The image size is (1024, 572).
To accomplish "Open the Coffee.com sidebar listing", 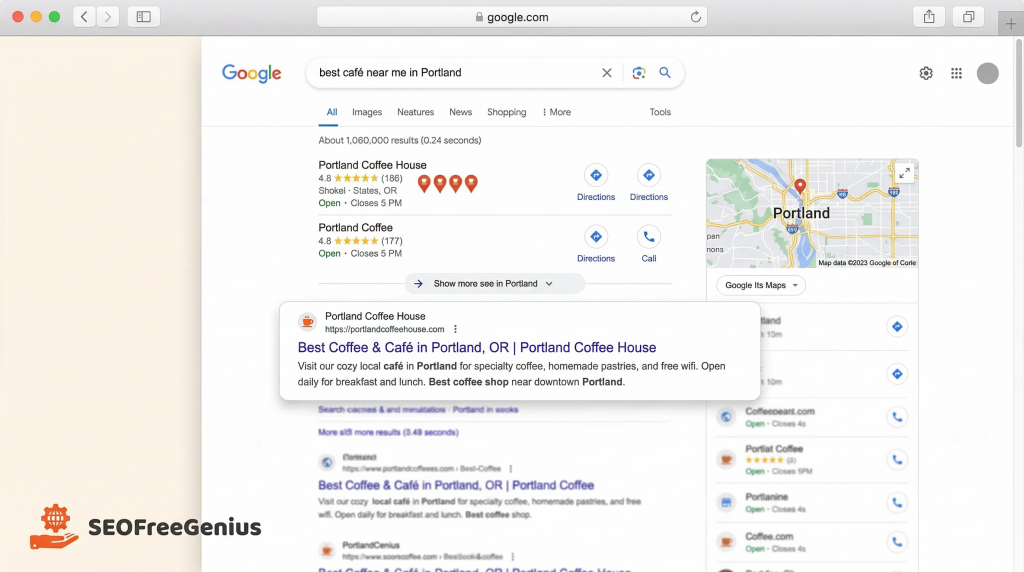I will pyautogui.click(x=769, y=536).
